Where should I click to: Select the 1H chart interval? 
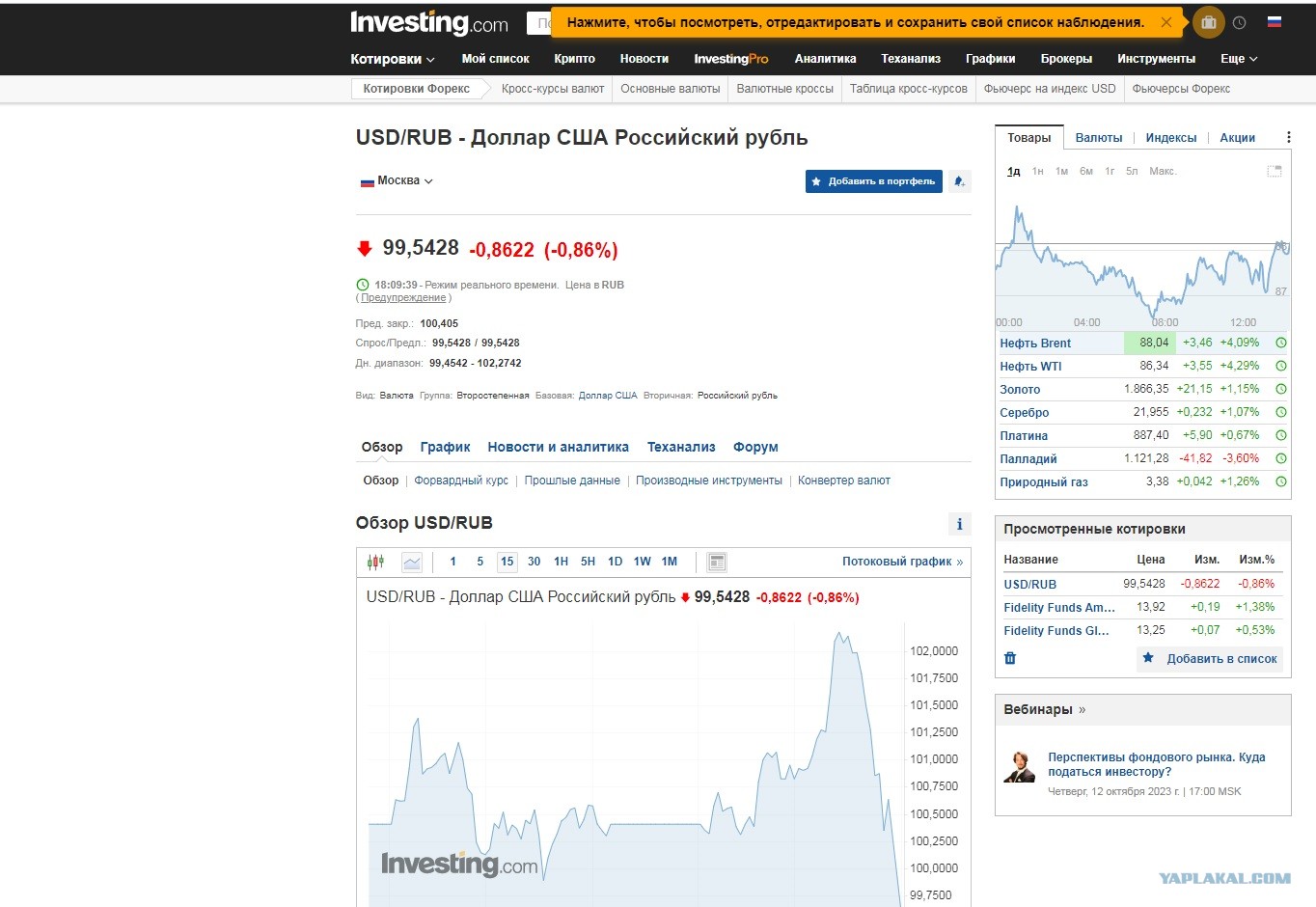pos(562,562)
